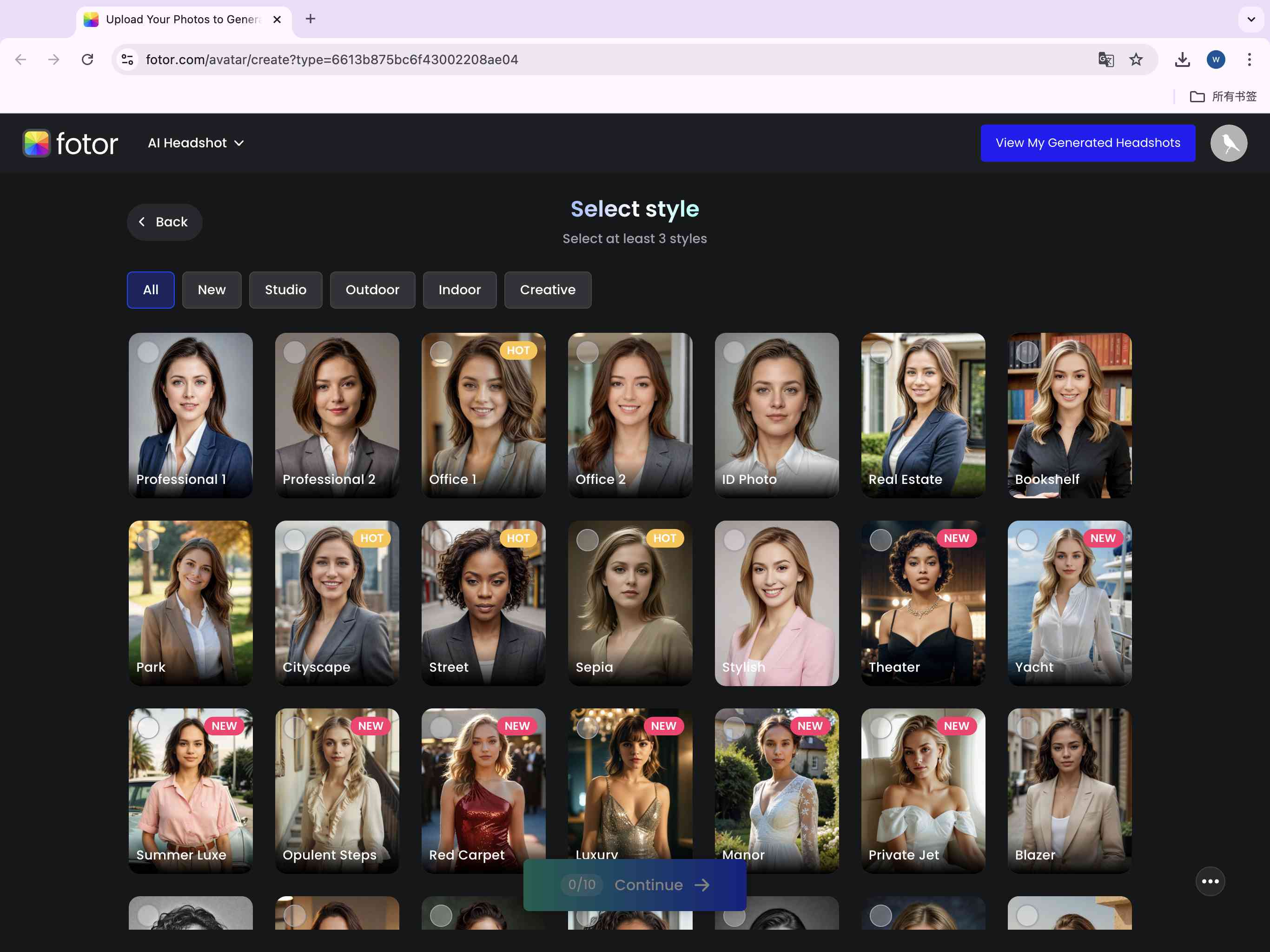The height and width of the screenshot is (952, 1270).
Task: Check the Summer Luxe style circle
Action: (x=148, y=728)
